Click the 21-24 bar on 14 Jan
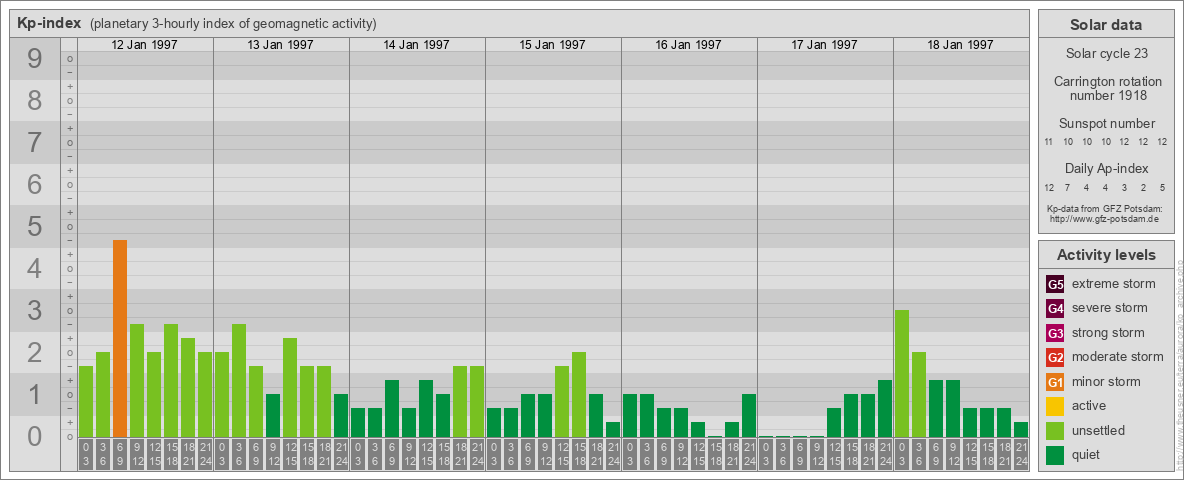Screen dimensions: 1184x480 pyautogui.click(x=476, y=402)
